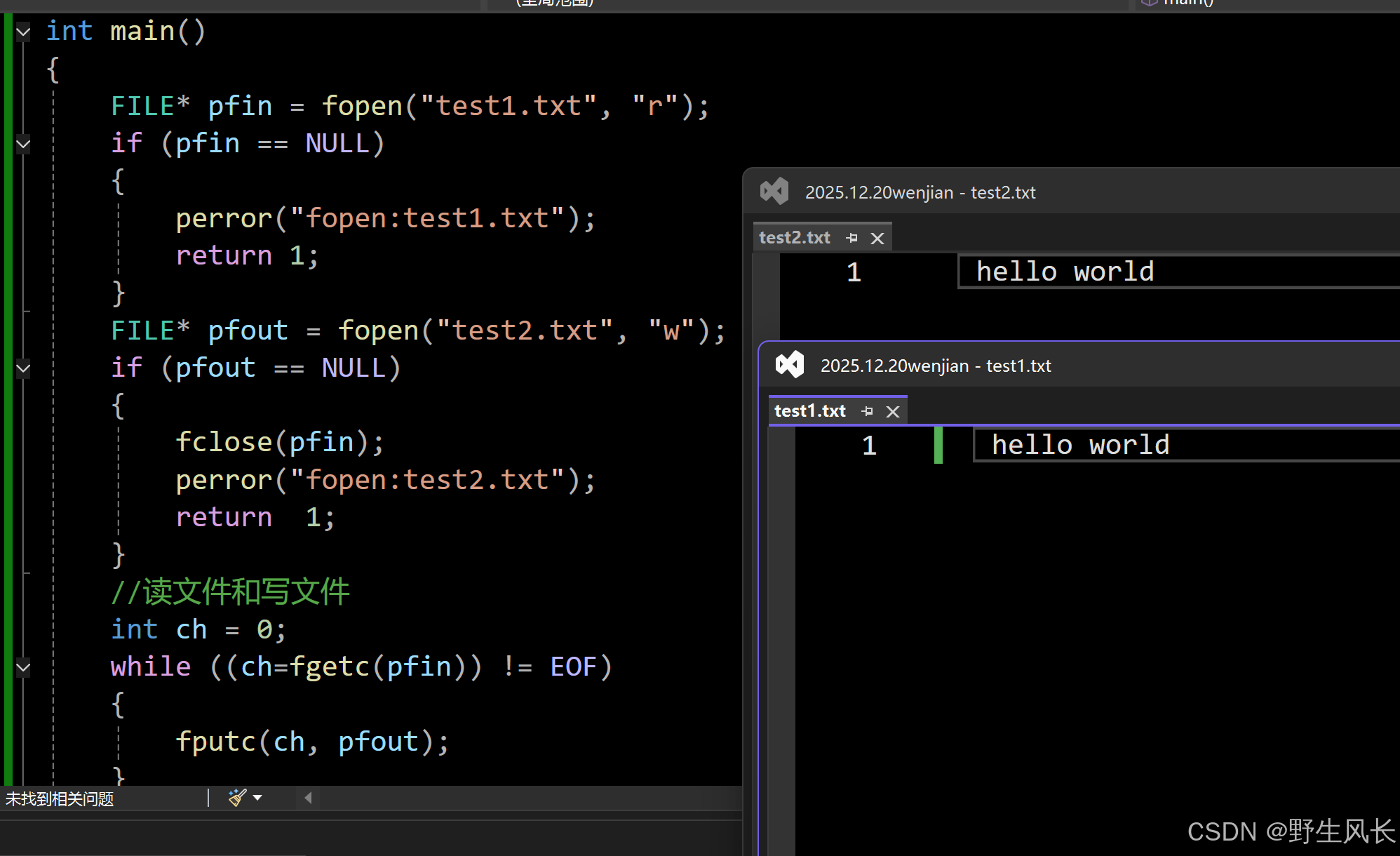This screenshot has height=856, width=1400.
Task: Pin the test2.txt tab
Action: 852,238
